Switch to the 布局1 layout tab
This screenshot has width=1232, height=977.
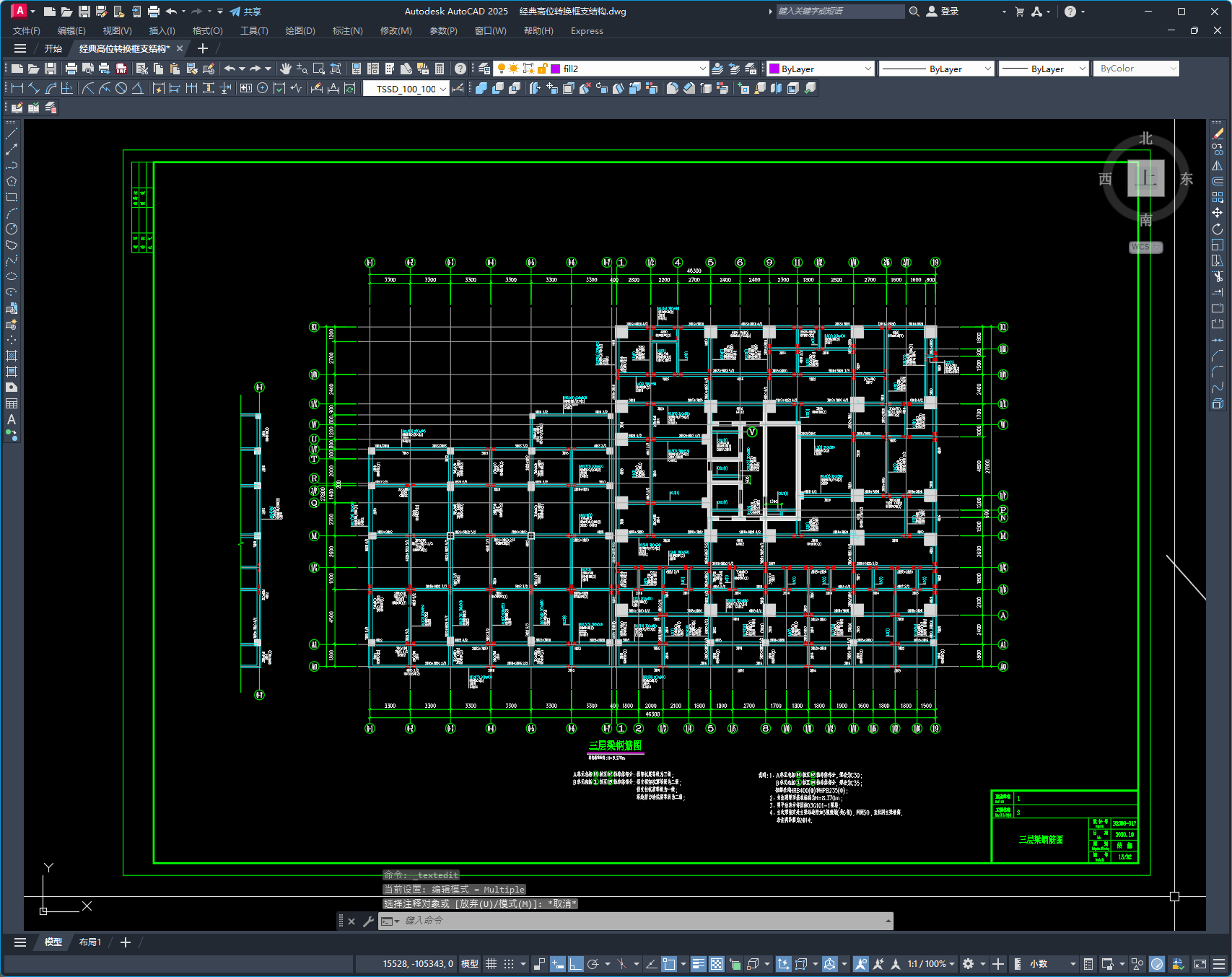coord(90,942)
